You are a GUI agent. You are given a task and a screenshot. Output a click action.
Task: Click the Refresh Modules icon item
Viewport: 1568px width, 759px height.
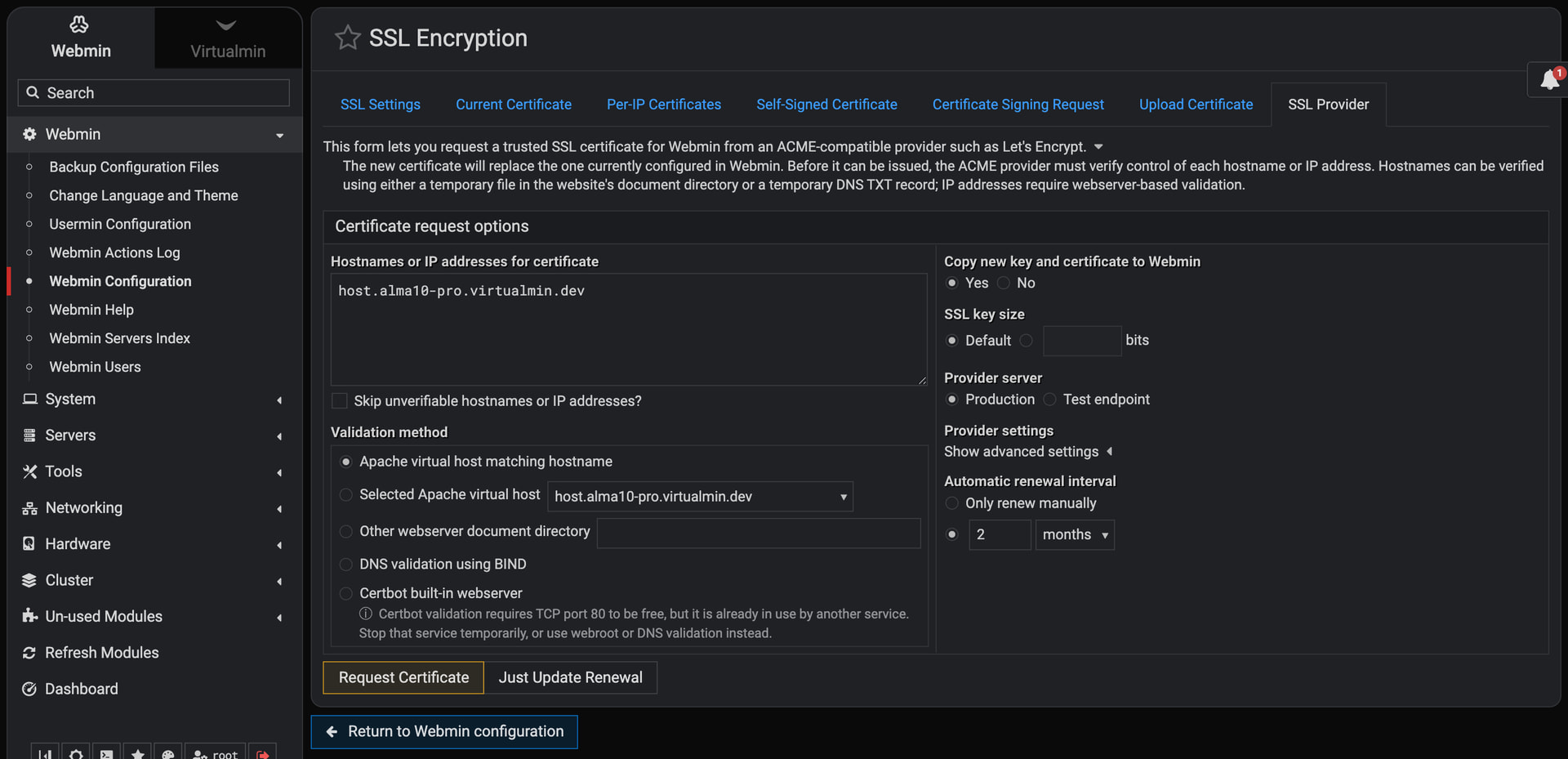(91, 653)
